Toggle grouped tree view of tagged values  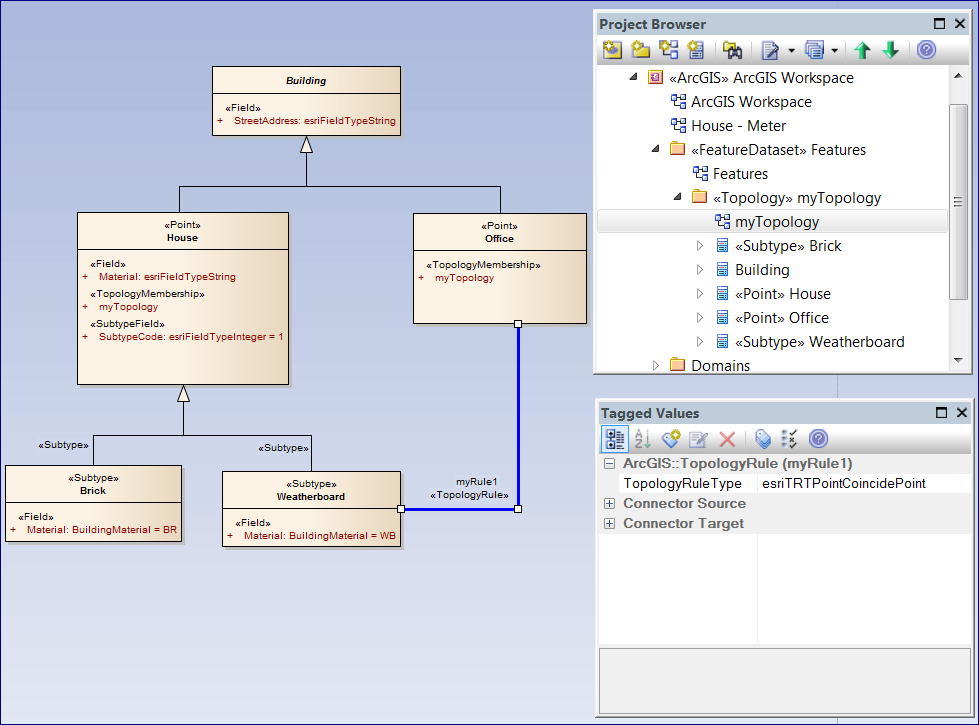pos(615,439)
